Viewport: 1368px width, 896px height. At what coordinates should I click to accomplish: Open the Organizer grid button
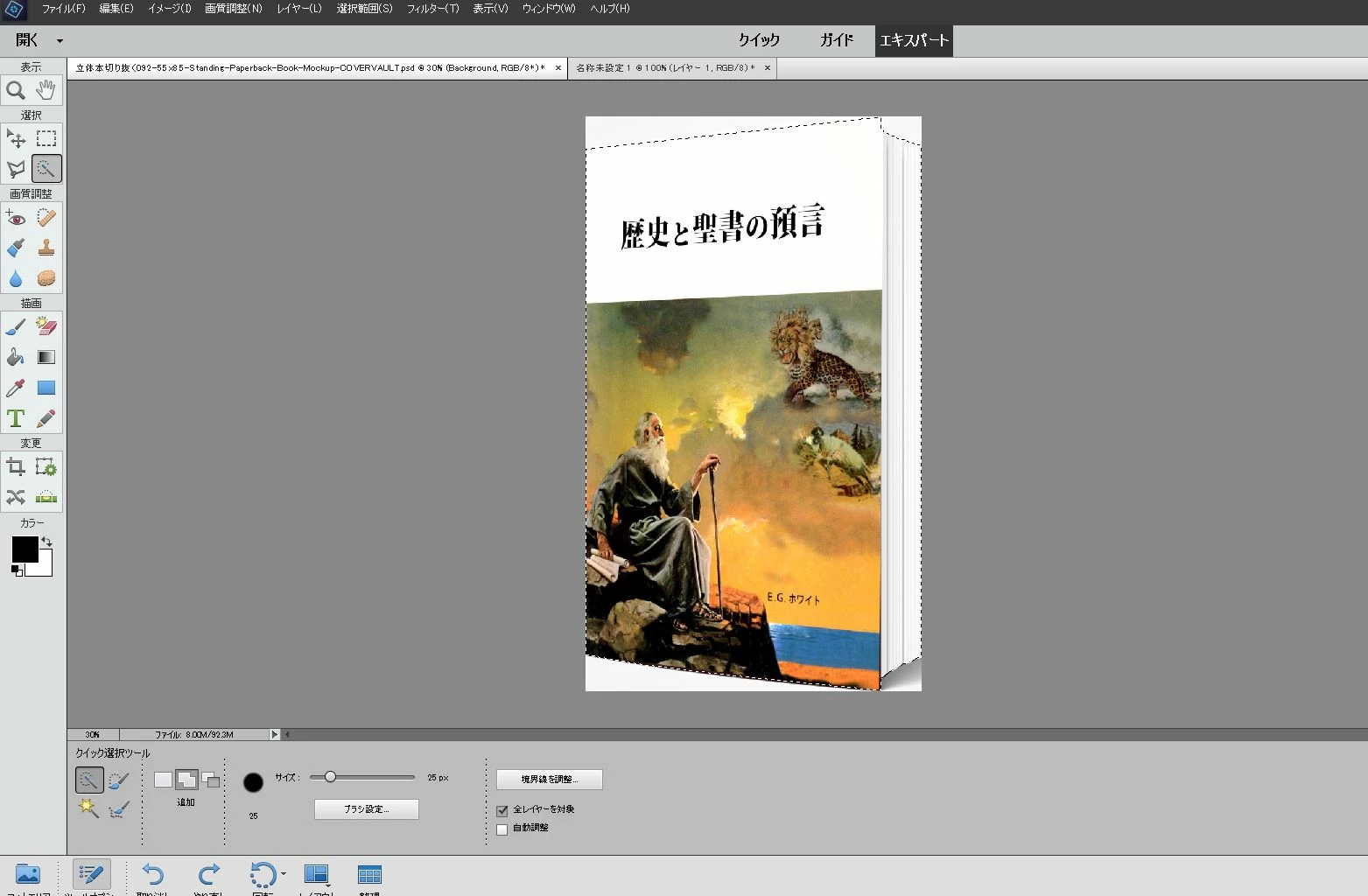369,874
